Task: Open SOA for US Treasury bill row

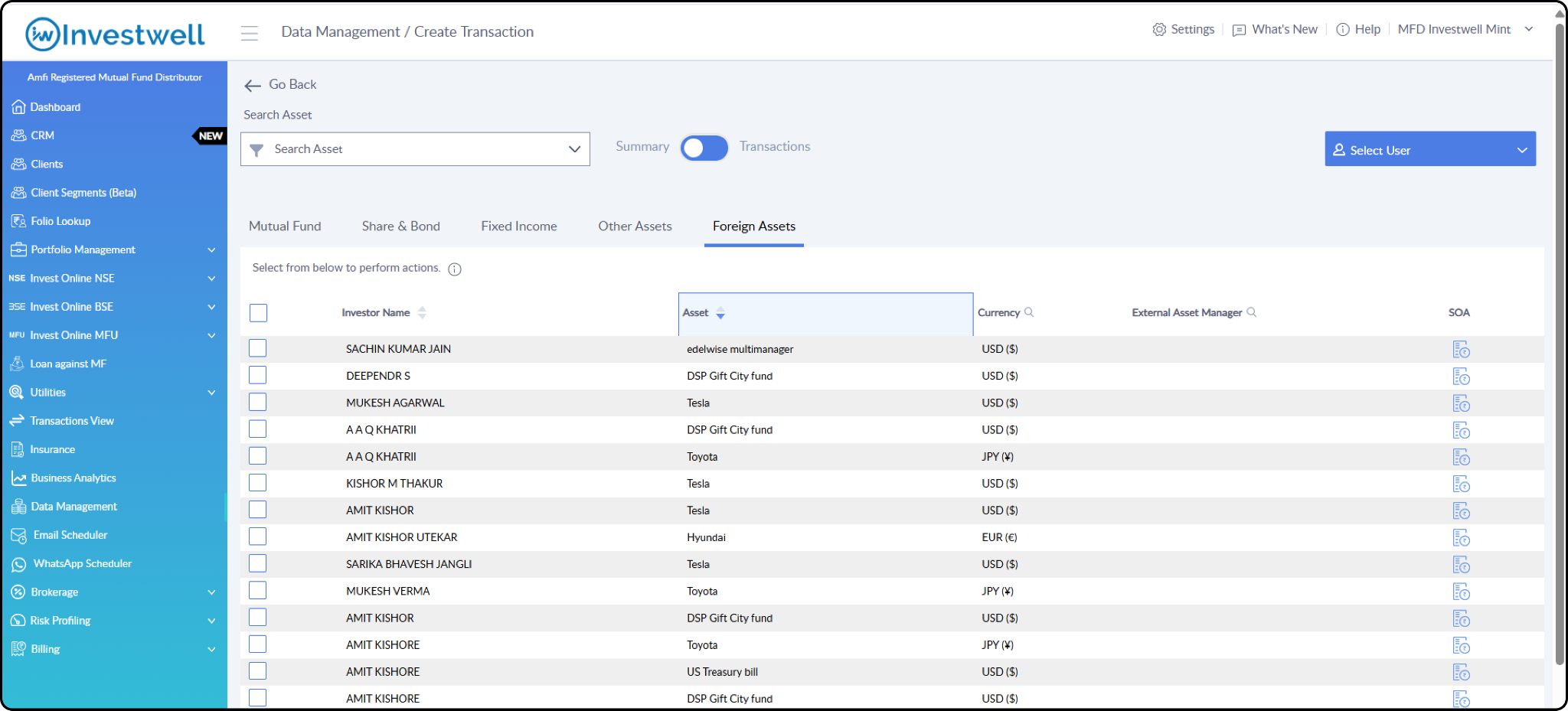Action: coord(1461,673)
